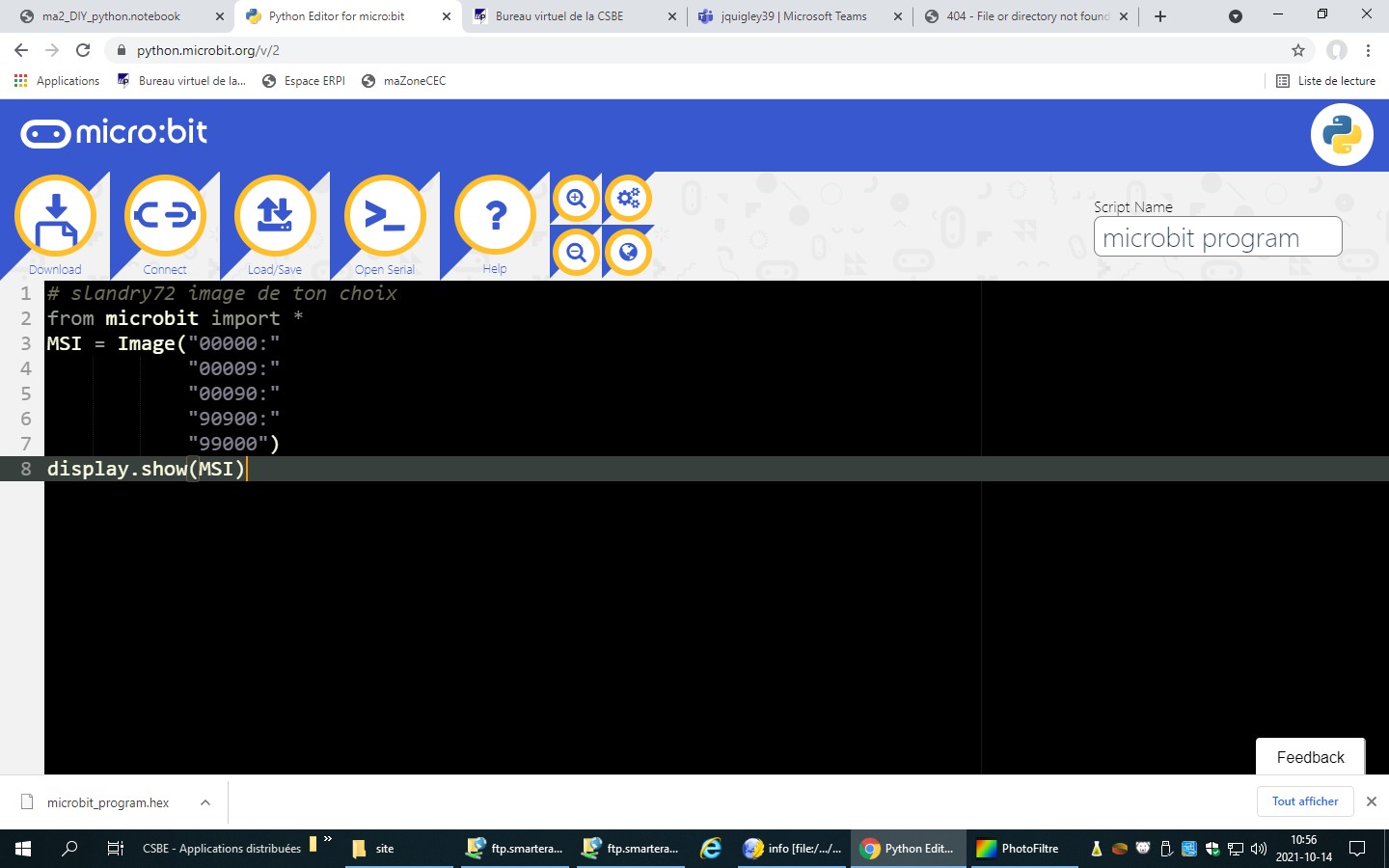1389x868 pixels.
Task: Reload the current page
Action: coord(83,50)
